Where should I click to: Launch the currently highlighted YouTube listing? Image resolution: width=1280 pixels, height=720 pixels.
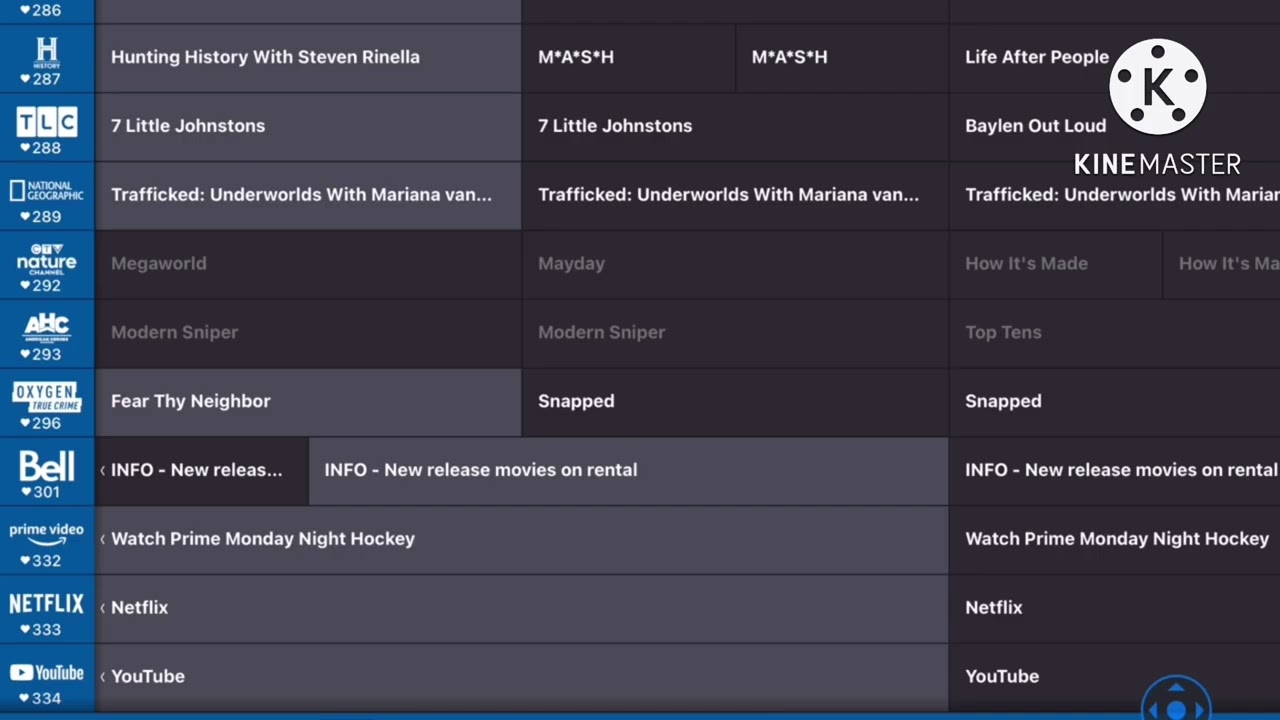[521, 676]
